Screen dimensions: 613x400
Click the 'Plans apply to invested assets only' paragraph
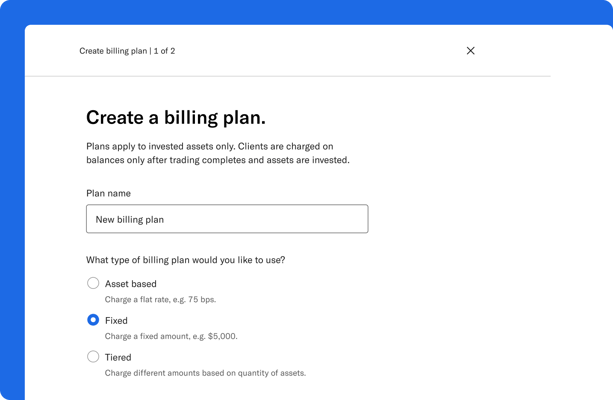218,153
